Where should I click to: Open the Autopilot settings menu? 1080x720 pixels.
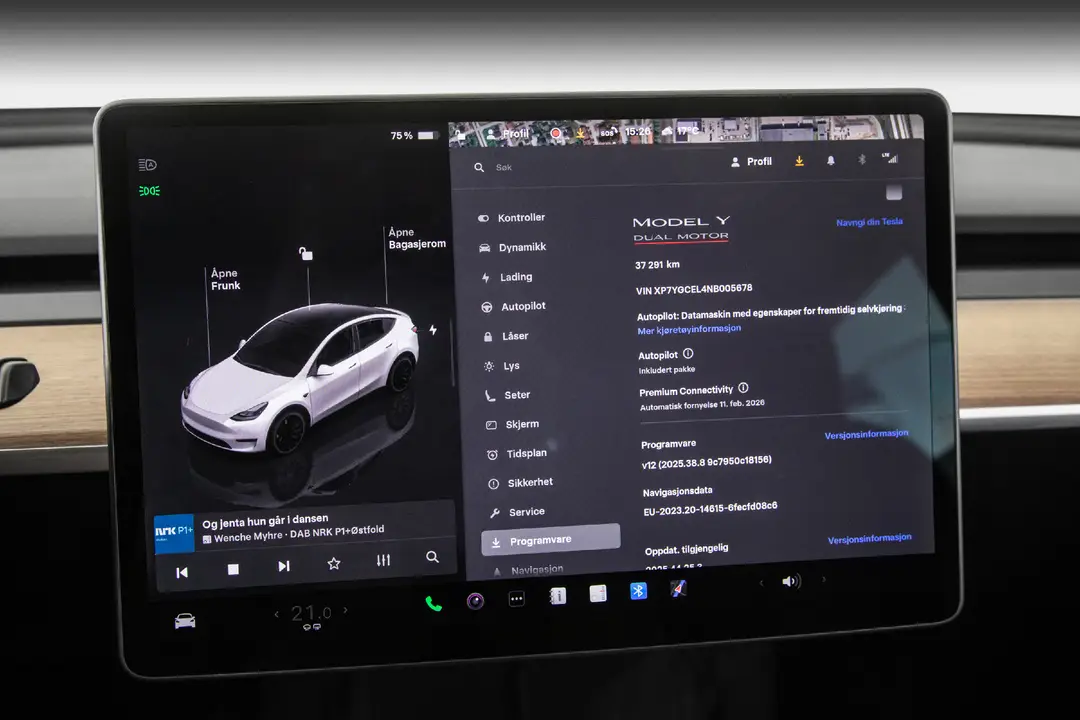(x=513, y=307)
